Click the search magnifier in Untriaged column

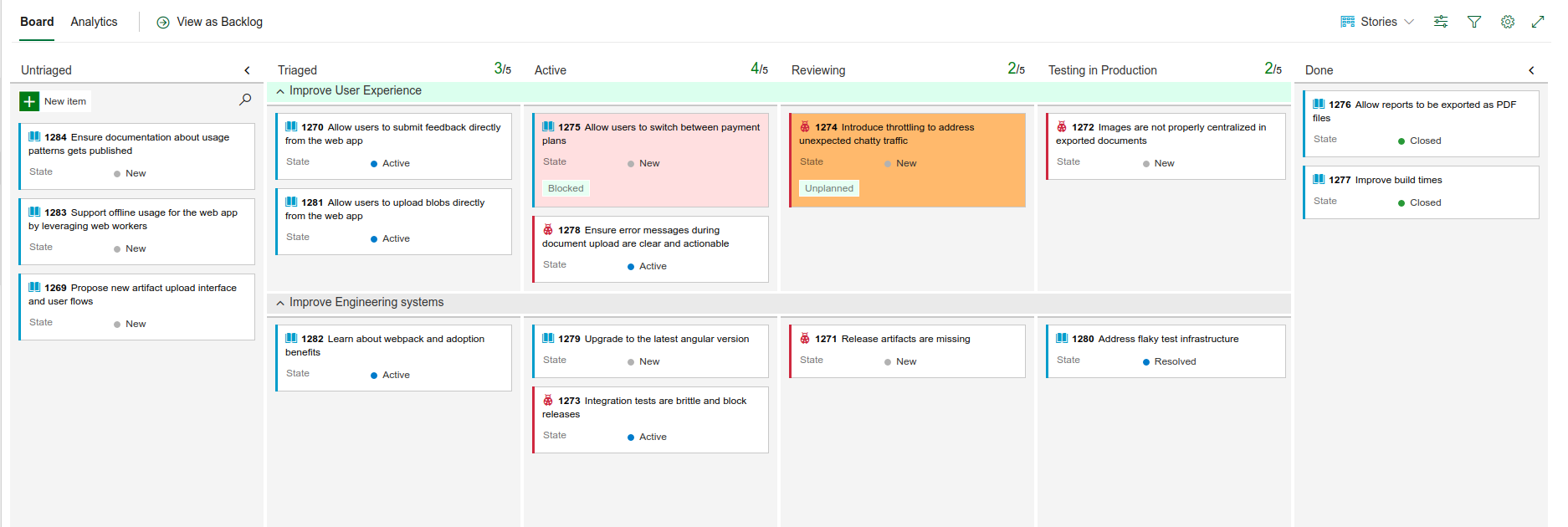tap(245, 100)
